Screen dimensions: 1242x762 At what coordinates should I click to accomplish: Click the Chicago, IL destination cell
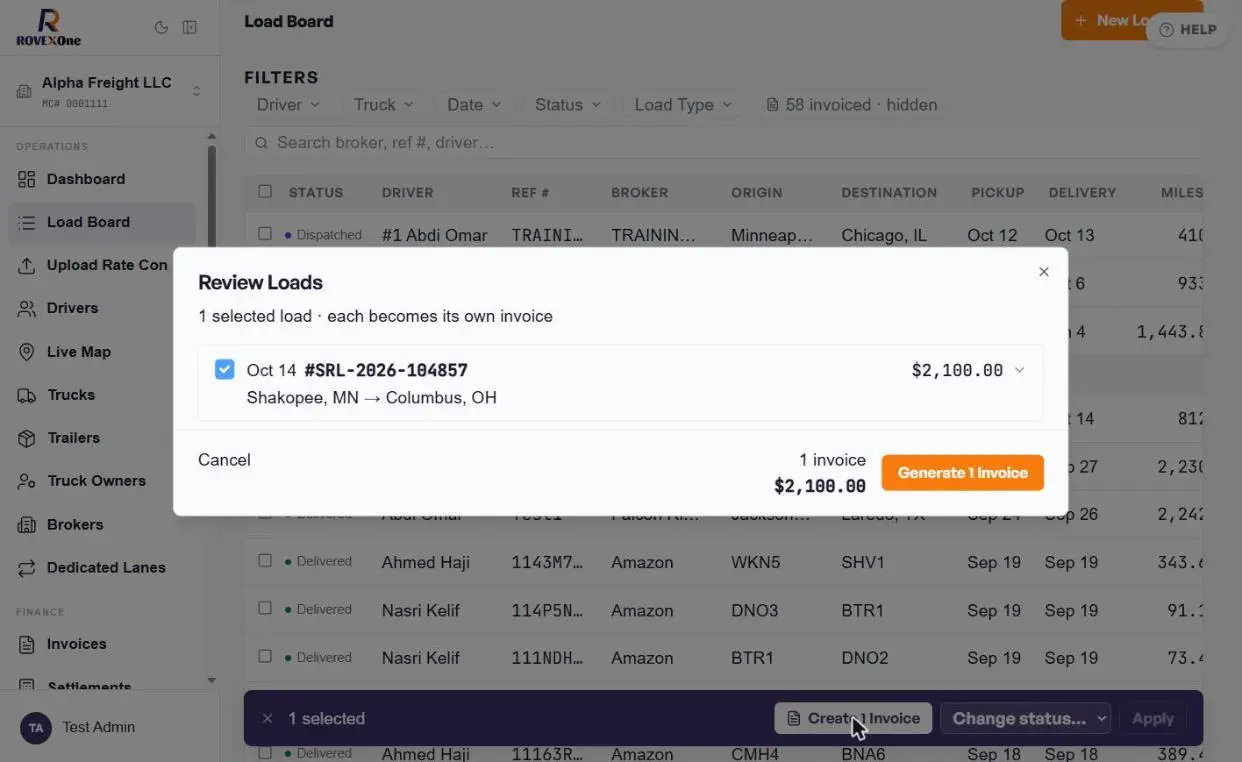pos(884,235)
